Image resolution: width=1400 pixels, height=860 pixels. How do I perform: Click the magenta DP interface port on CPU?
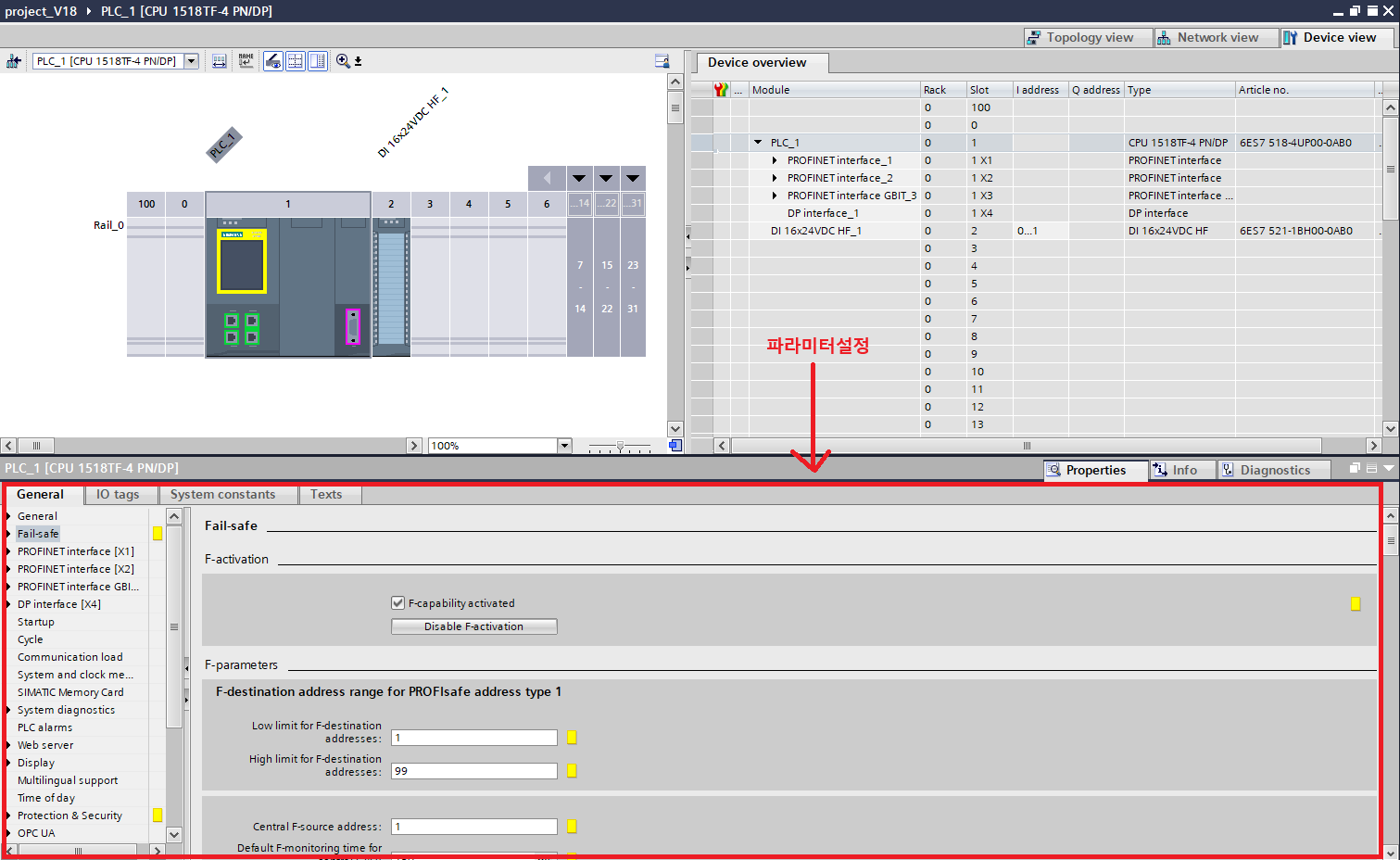point(352,327)
